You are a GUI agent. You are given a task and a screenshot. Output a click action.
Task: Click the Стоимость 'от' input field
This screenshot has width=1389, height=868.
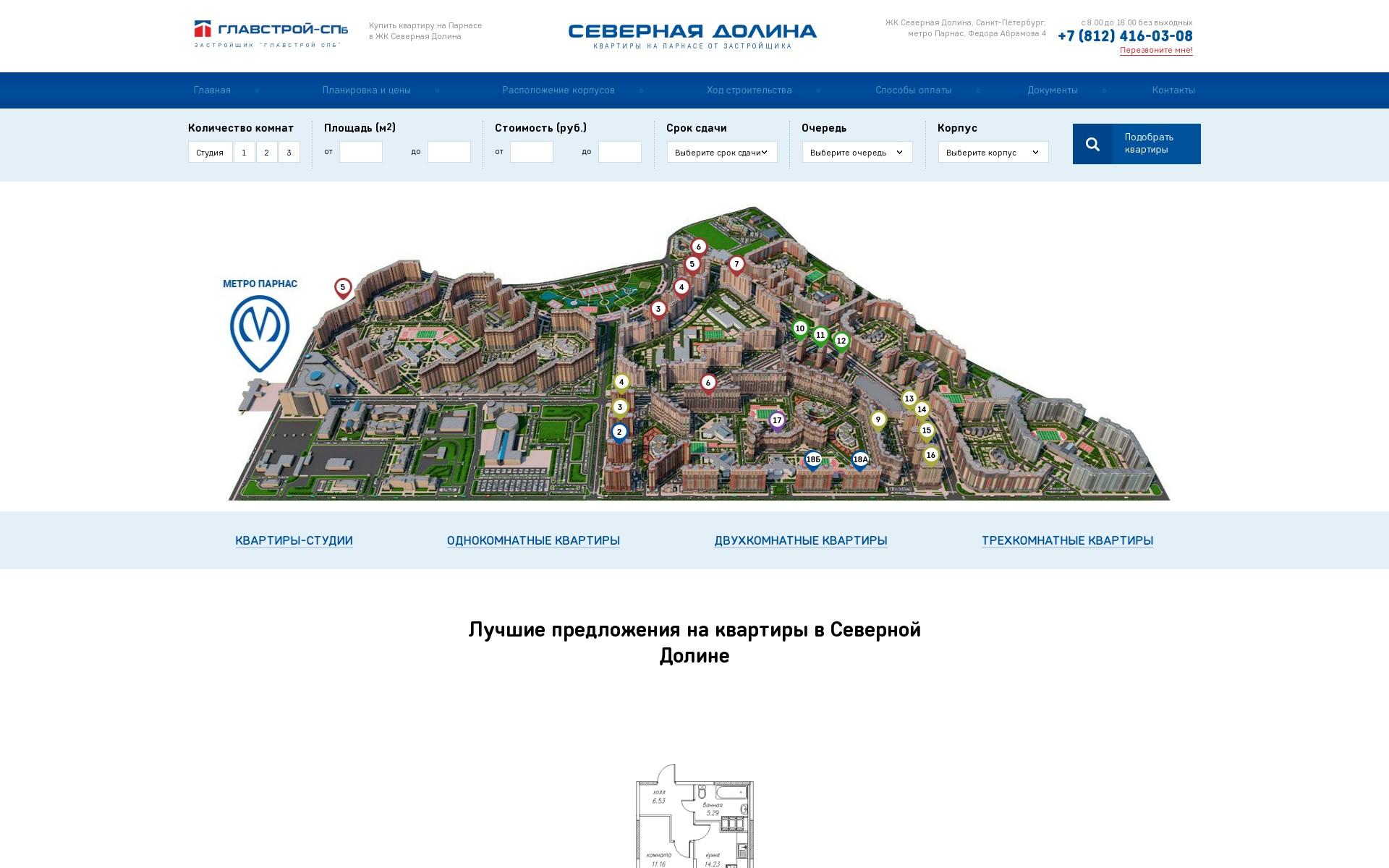(x=532, y=152)
